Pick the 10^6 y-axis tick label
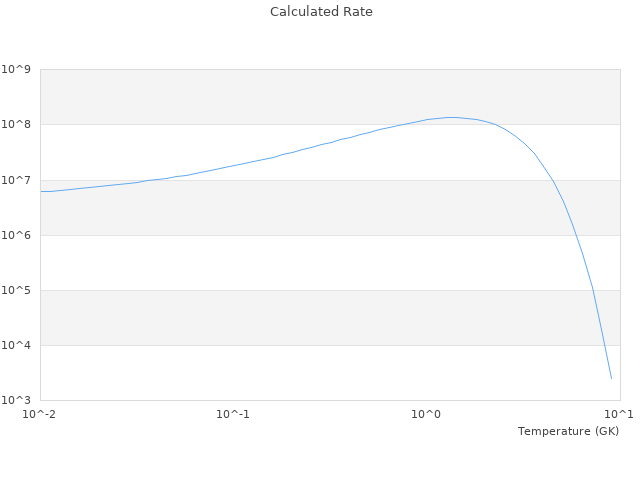The height and width of the screenshot is (480, 640). click(17, 235)
